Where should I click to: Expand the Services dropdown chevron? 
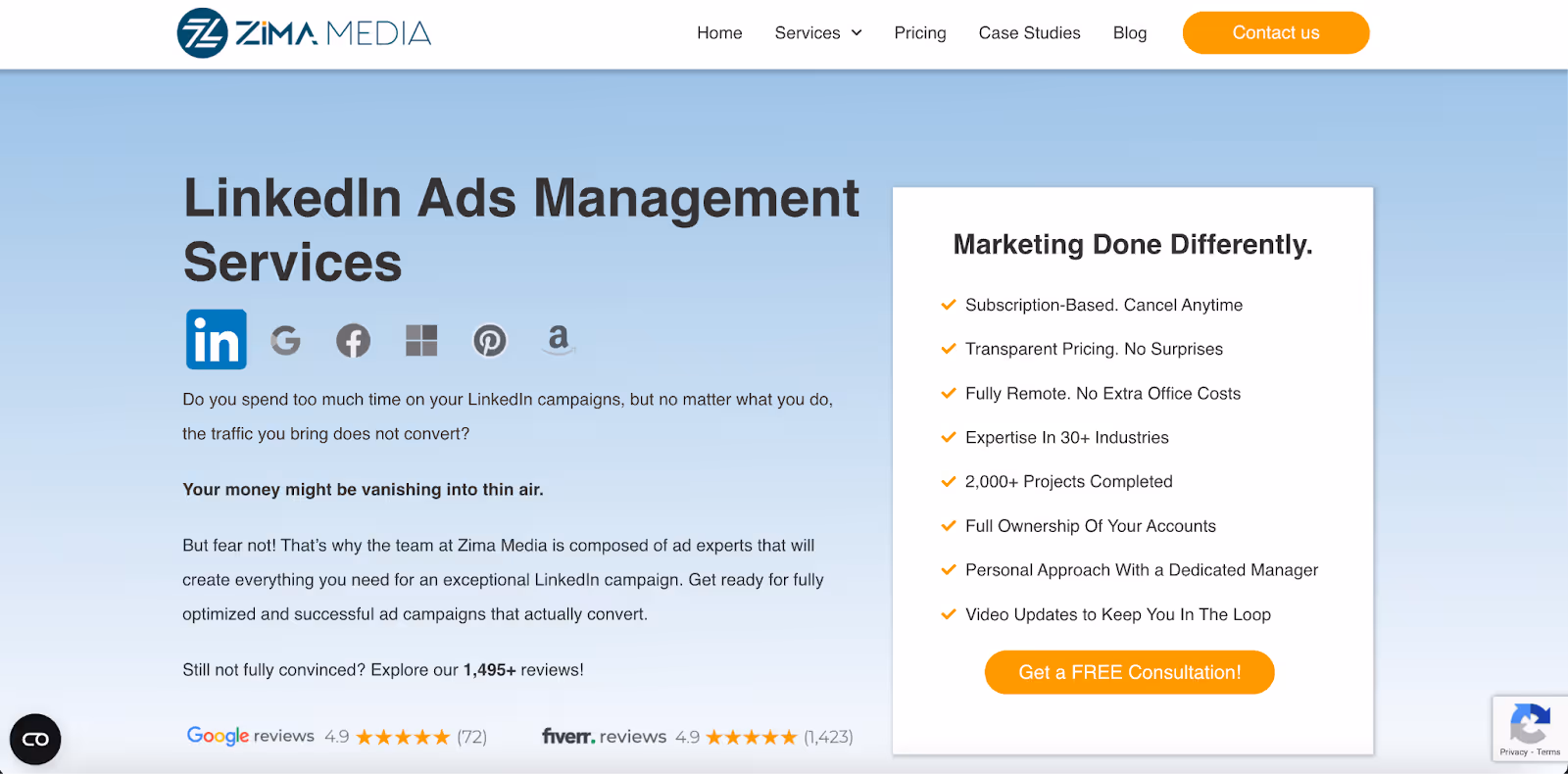[x=857, y=33]
